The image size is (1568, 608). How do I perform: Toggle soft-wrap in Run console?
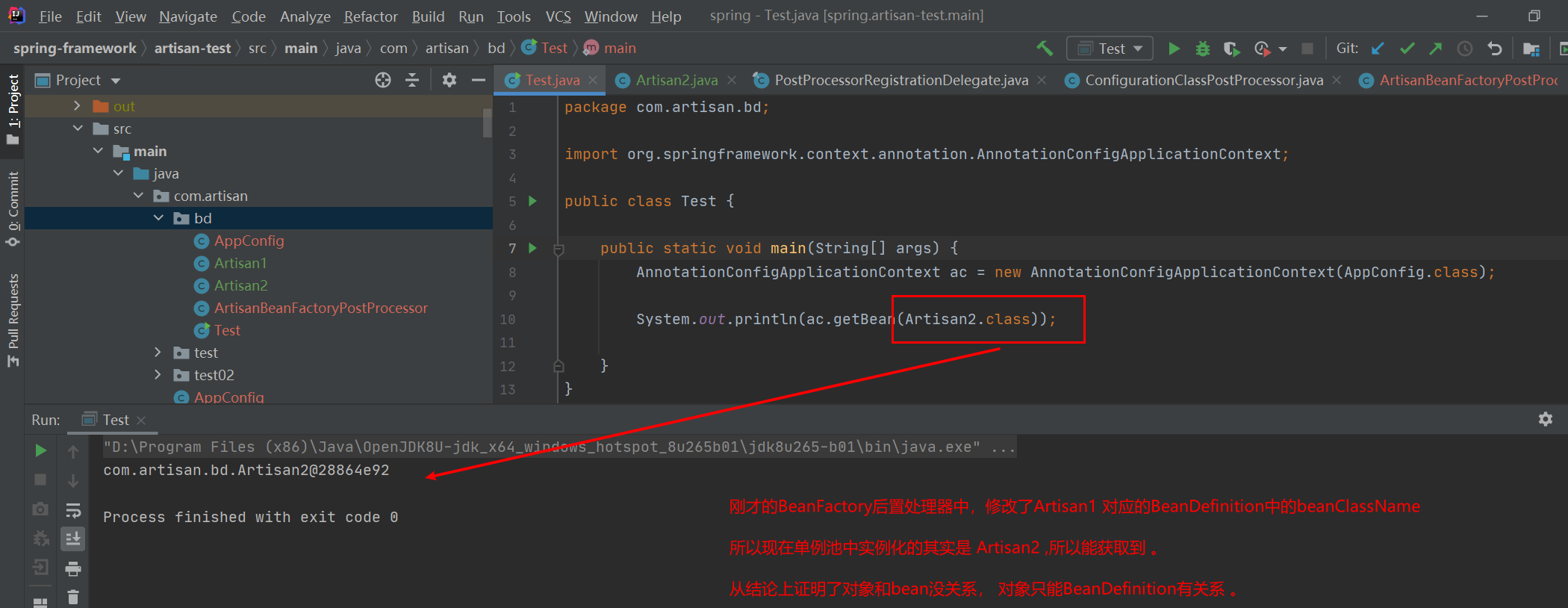73,510
